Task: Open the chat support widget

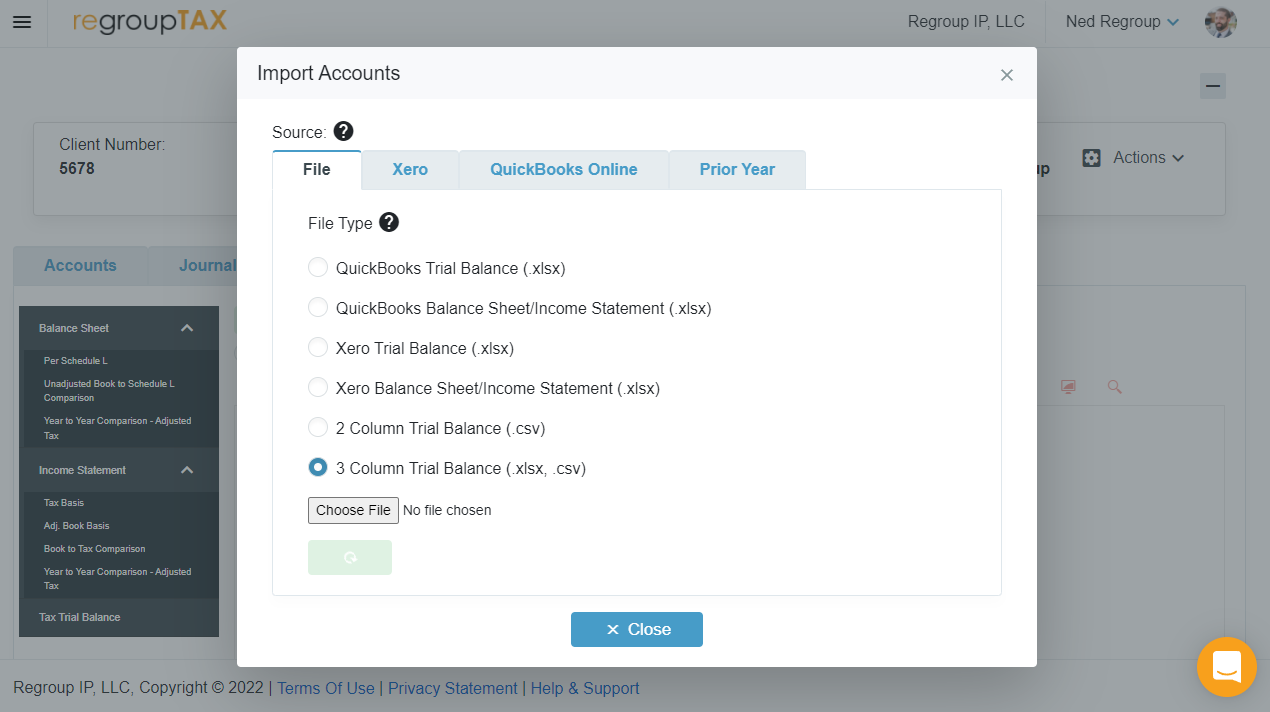Action: point(1227,667)
